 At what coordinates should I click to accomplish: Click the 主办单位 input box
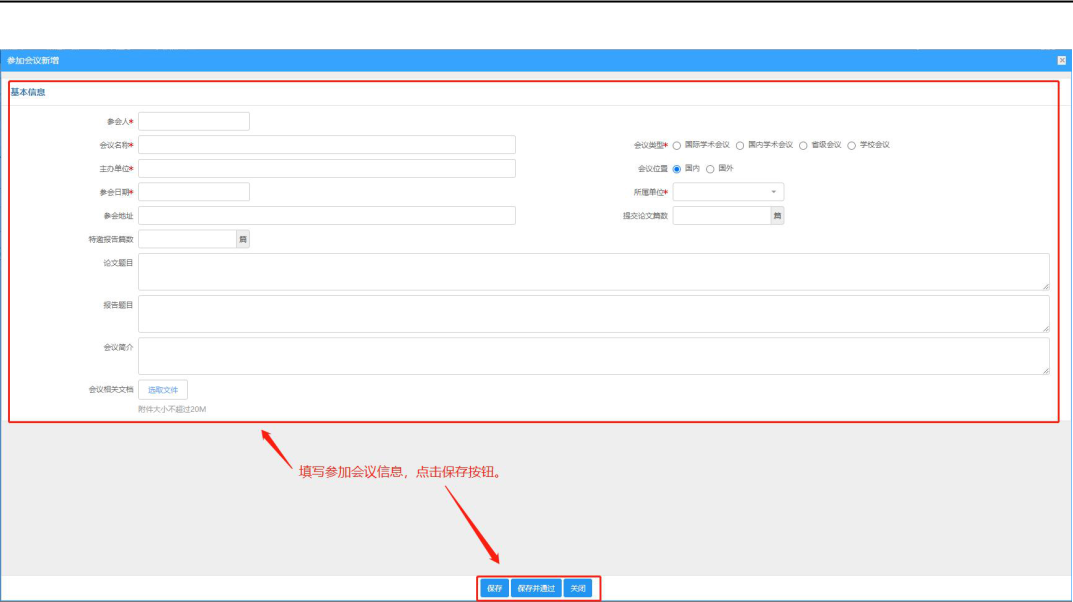(327, 168)
